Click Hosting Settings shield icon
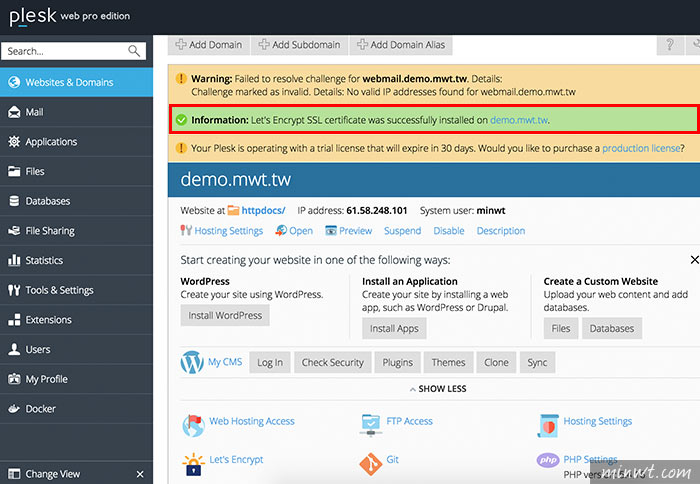Screen dimensions: 700x484 tap(548, 426)
